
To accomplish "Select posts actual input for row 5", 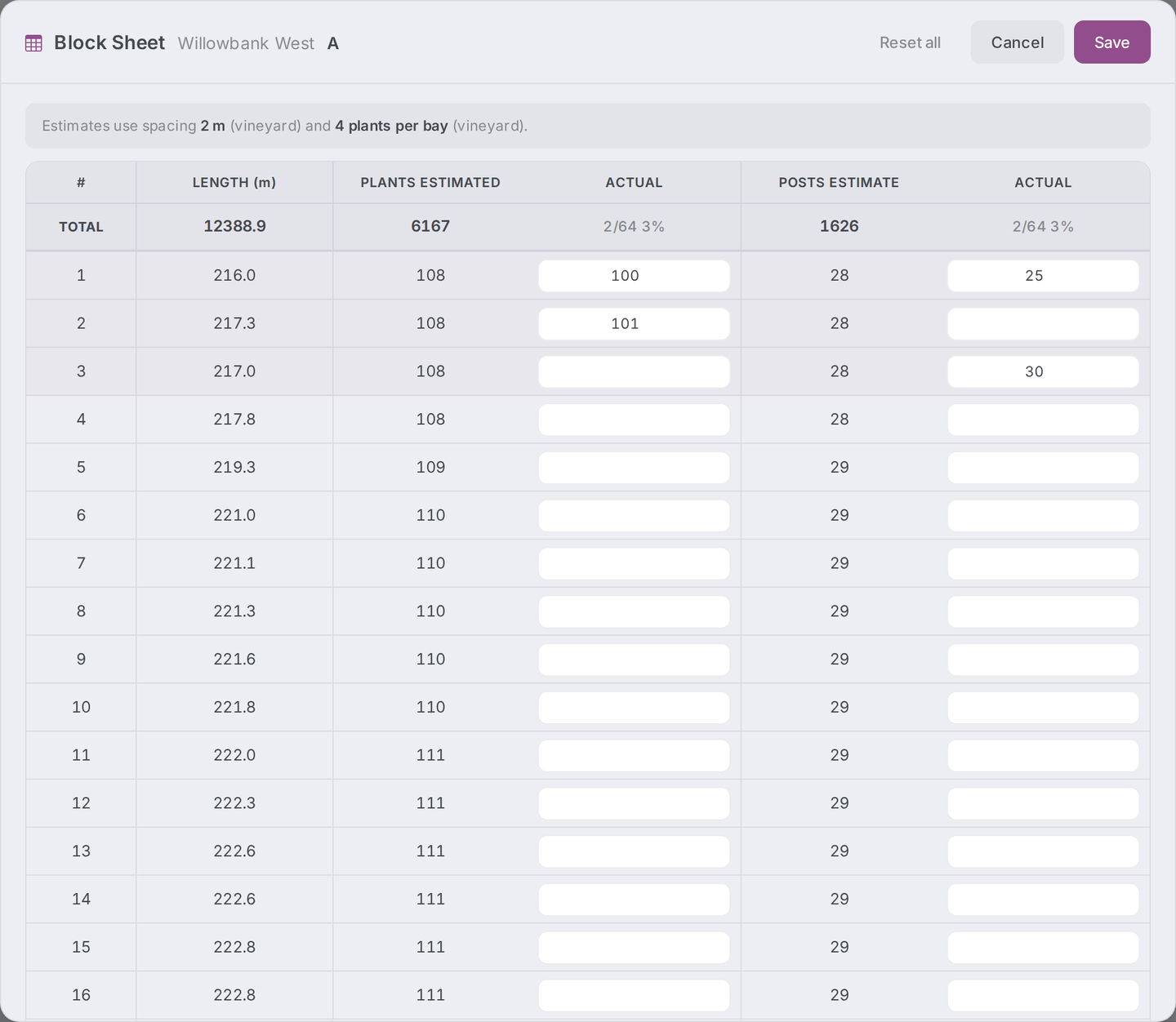I will (1043, 468).
